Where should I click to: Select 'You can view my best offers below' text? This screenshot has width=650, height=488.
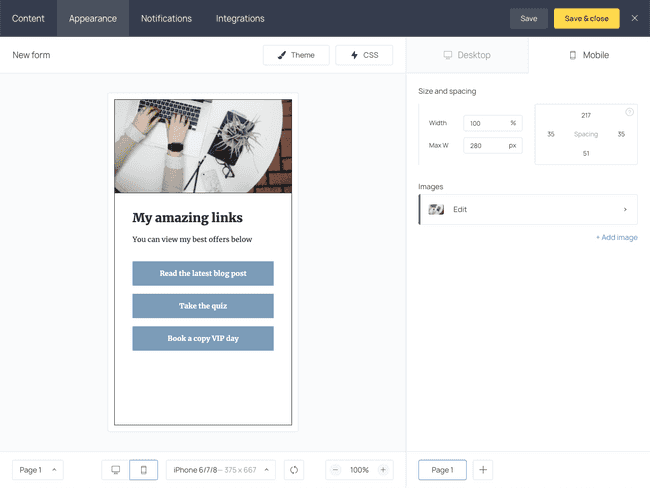192,239
